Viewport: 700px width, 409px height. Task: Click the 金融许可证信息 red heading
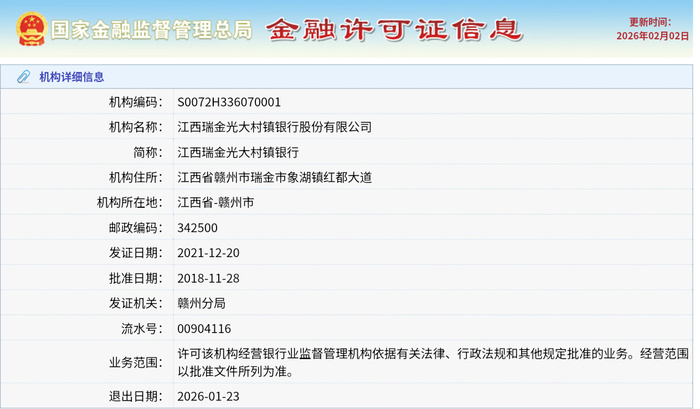[394, 30]
